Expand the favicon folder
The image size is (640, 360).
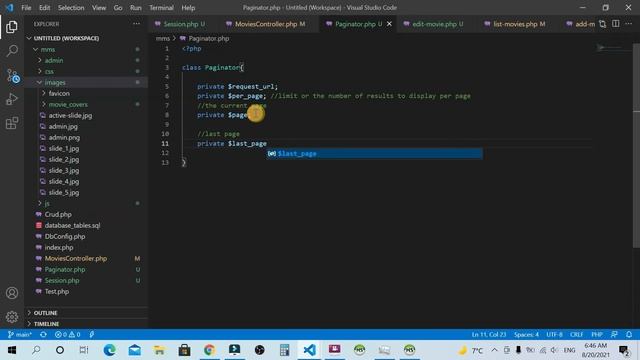[x=59, y=93]
